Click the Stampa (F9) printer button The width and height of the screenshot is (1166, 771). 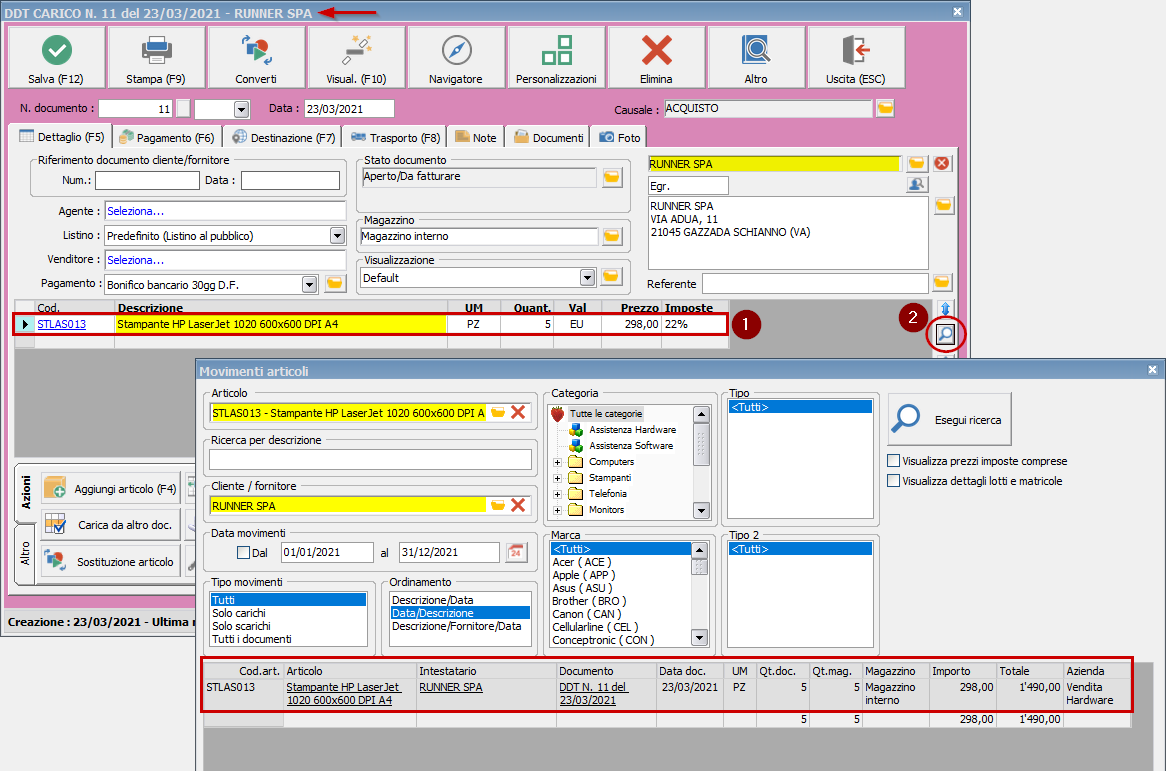coord(155,57)
